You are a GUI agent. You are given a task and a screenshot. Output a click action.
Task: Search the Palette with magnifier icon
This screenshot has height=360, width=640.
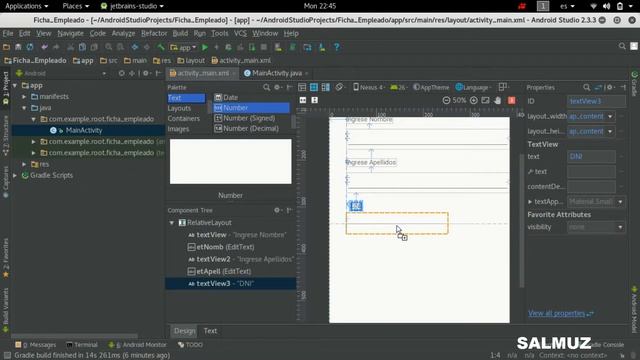[x=267, y=87]
